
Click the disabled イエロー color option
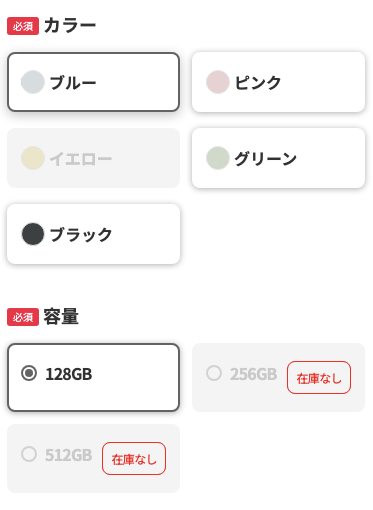coord(93,158)
